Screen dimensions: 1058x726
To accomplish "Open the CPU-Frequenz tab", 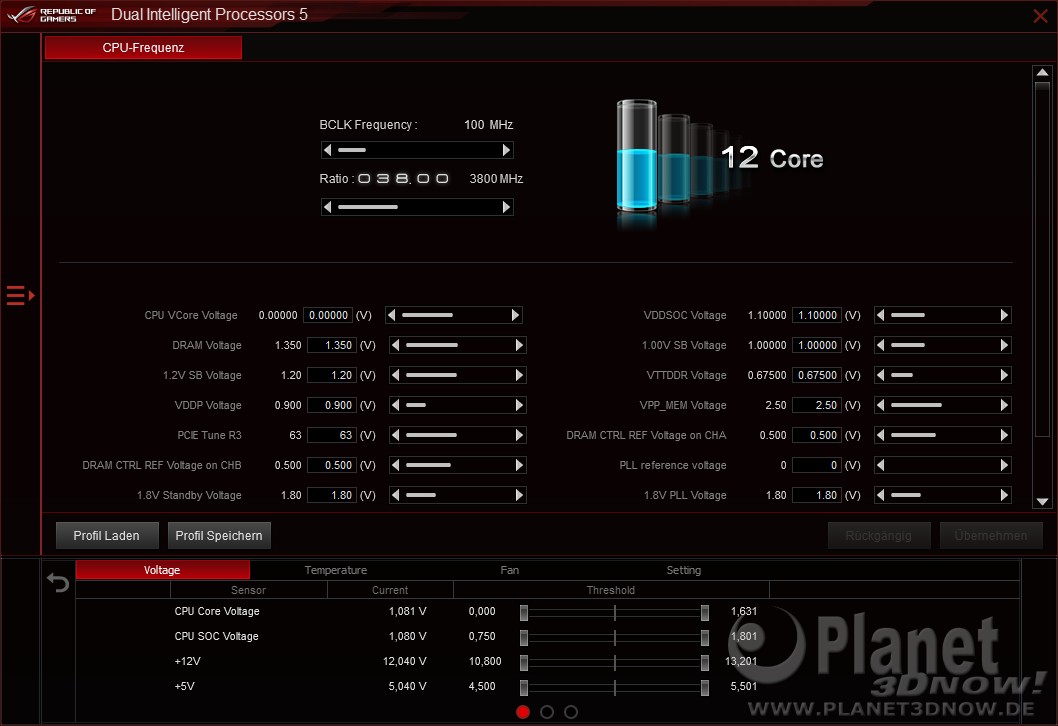I will (143, 48).
